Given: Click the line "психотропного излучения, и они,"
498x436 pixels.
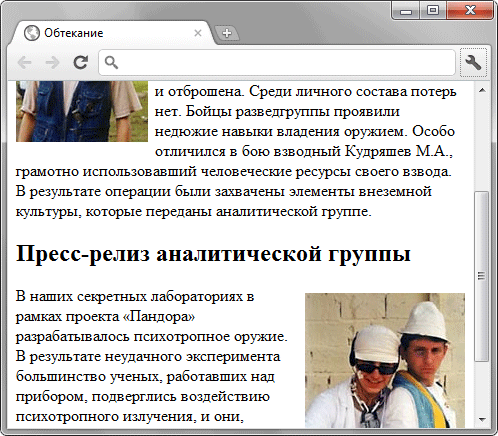Looking at the screenshot, I should coord(129,416).
